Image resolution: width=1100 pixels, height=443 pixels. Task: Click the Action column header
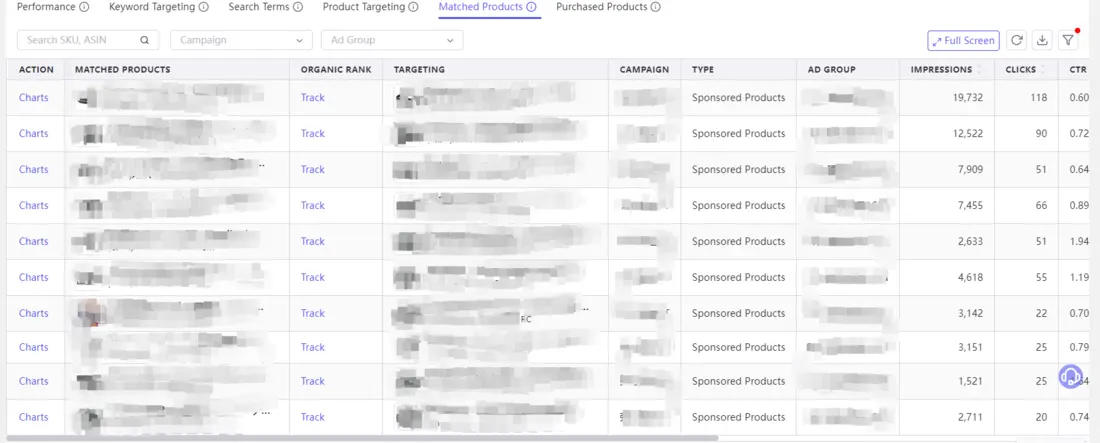pos(36,70)
